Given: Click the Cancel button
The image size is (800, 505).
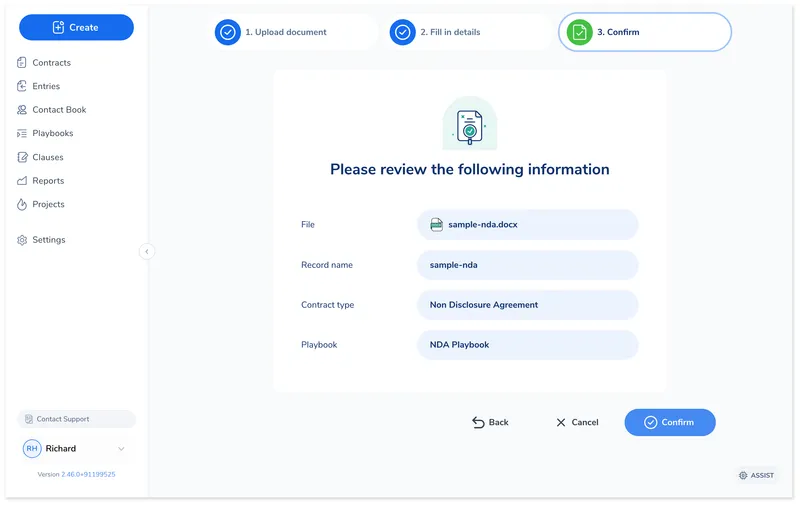Looking at the screenshot, I should tap(577, 422).
